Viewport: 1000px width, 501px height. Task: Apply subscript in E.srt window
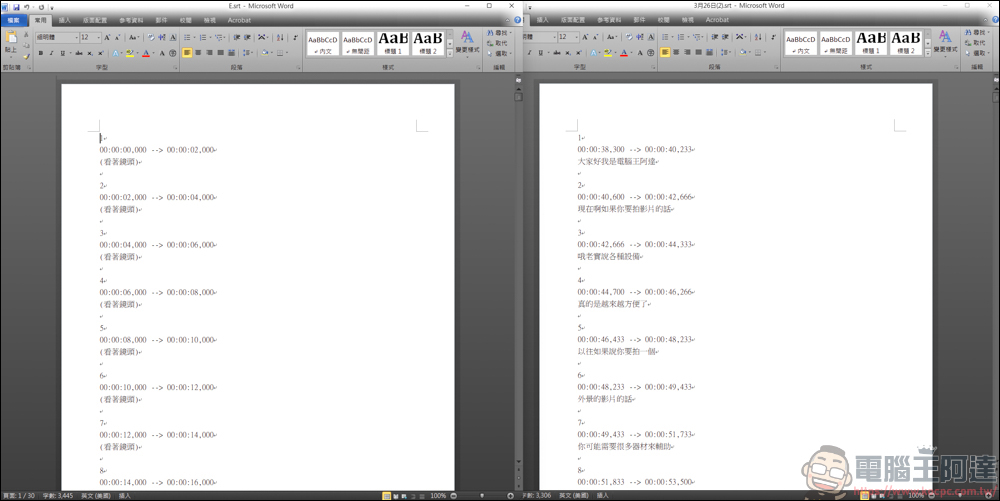pyautogui.click(x=90, y=53)
